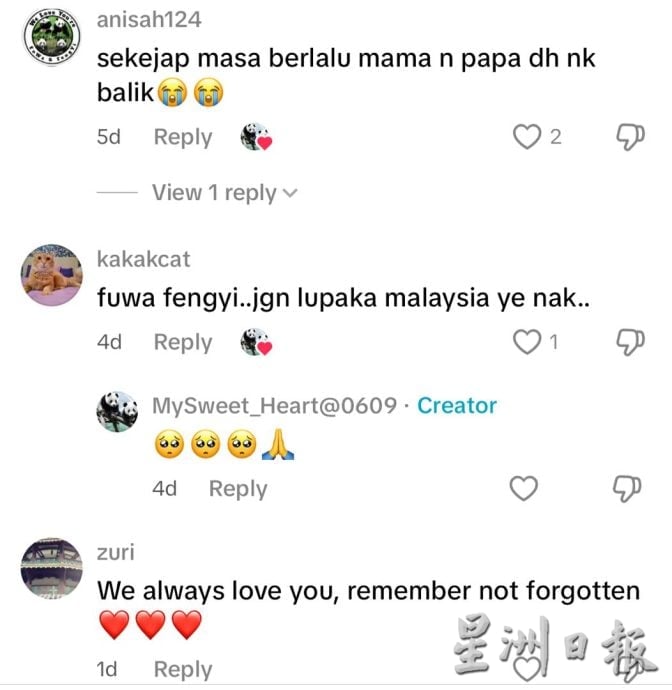The image size is (672, 690).
Task: Reply to kakakcat's comment
Action: pyautogui.click(x=183, y=342)
